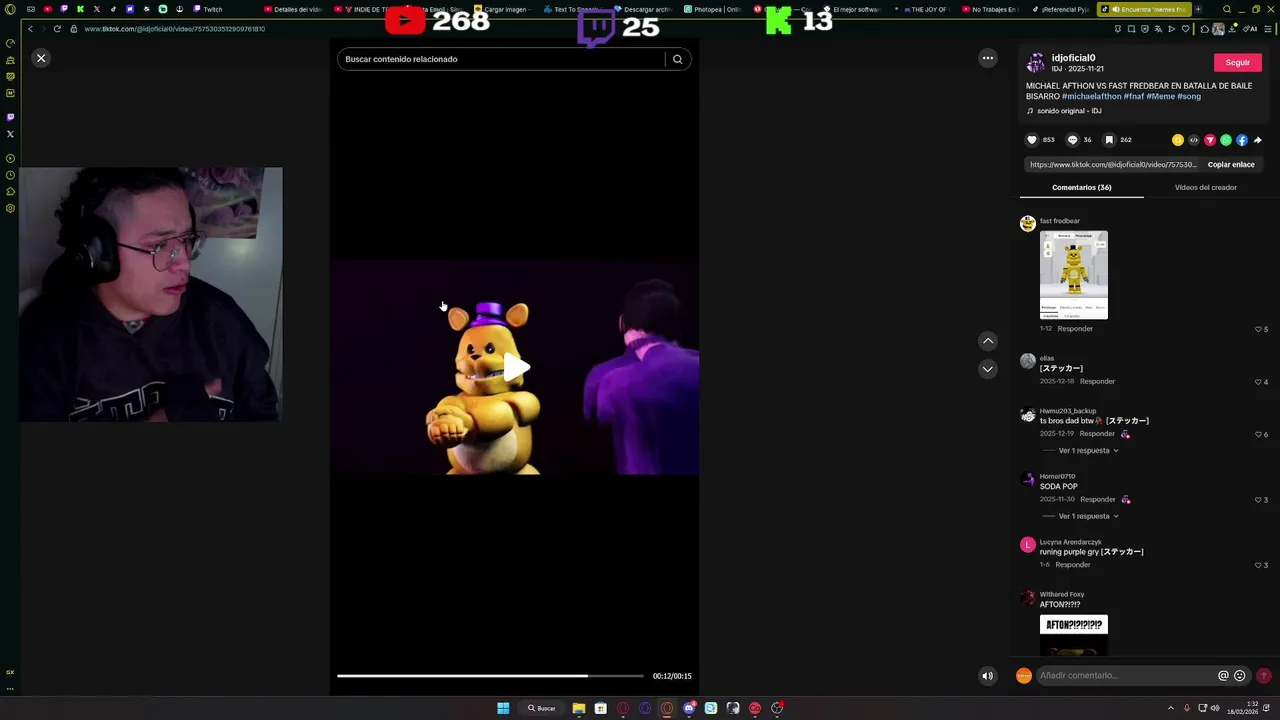
Task: Open settings gear in browser sidebar
Action: tap(10, 209)
